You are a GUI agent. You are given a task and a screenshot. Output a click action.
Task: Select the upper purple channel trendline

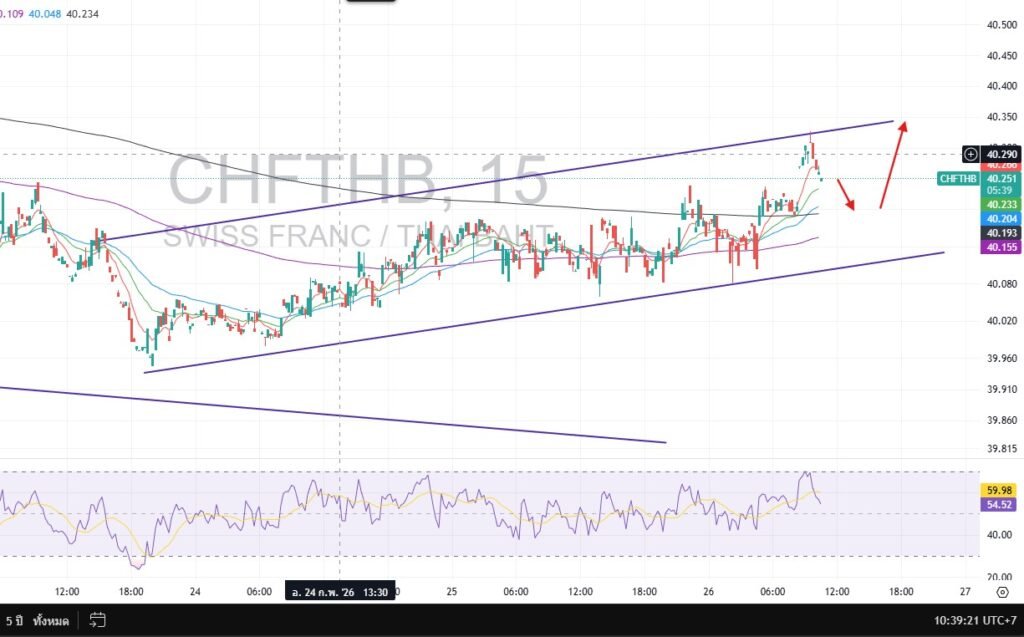500,182
